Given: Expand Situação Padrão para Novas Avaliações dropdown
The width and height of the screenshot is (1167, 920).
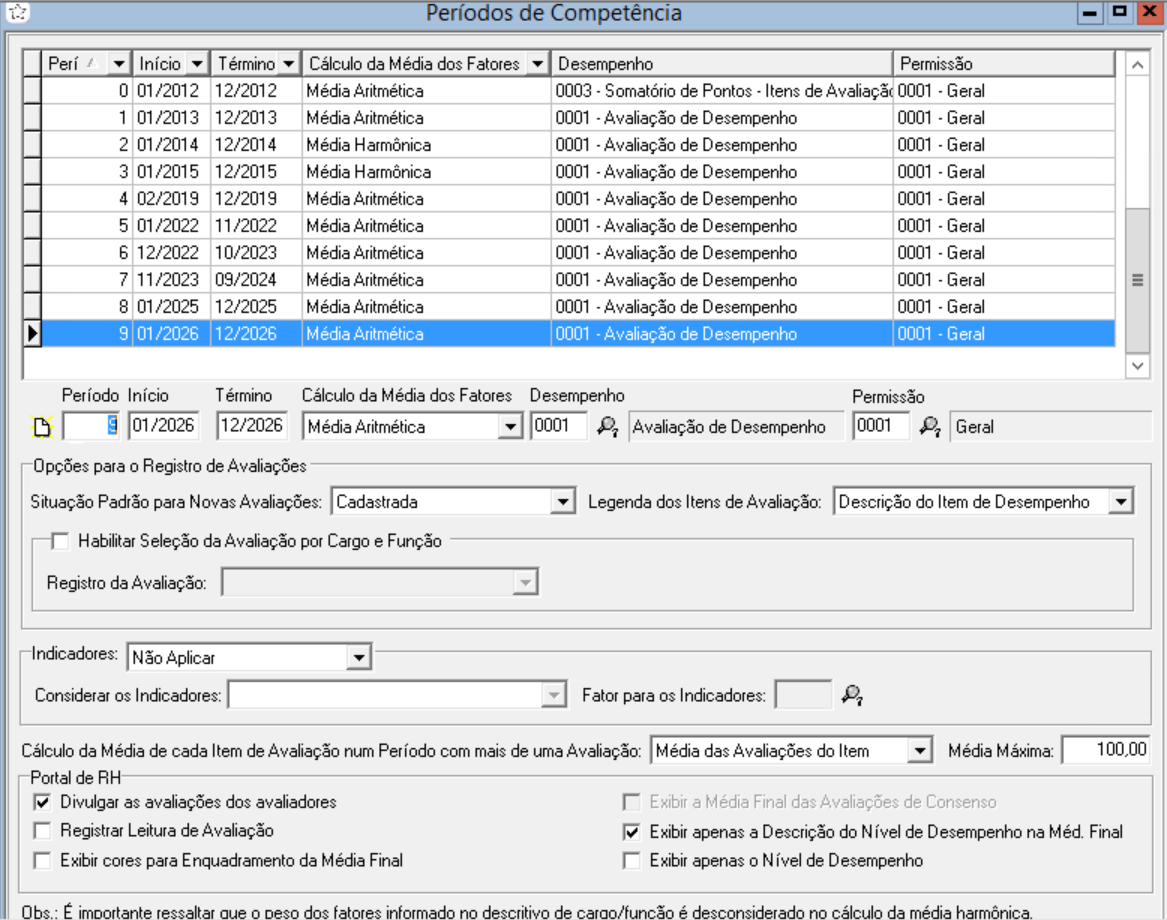Looking at the screenshot, I should coord(564,500).
